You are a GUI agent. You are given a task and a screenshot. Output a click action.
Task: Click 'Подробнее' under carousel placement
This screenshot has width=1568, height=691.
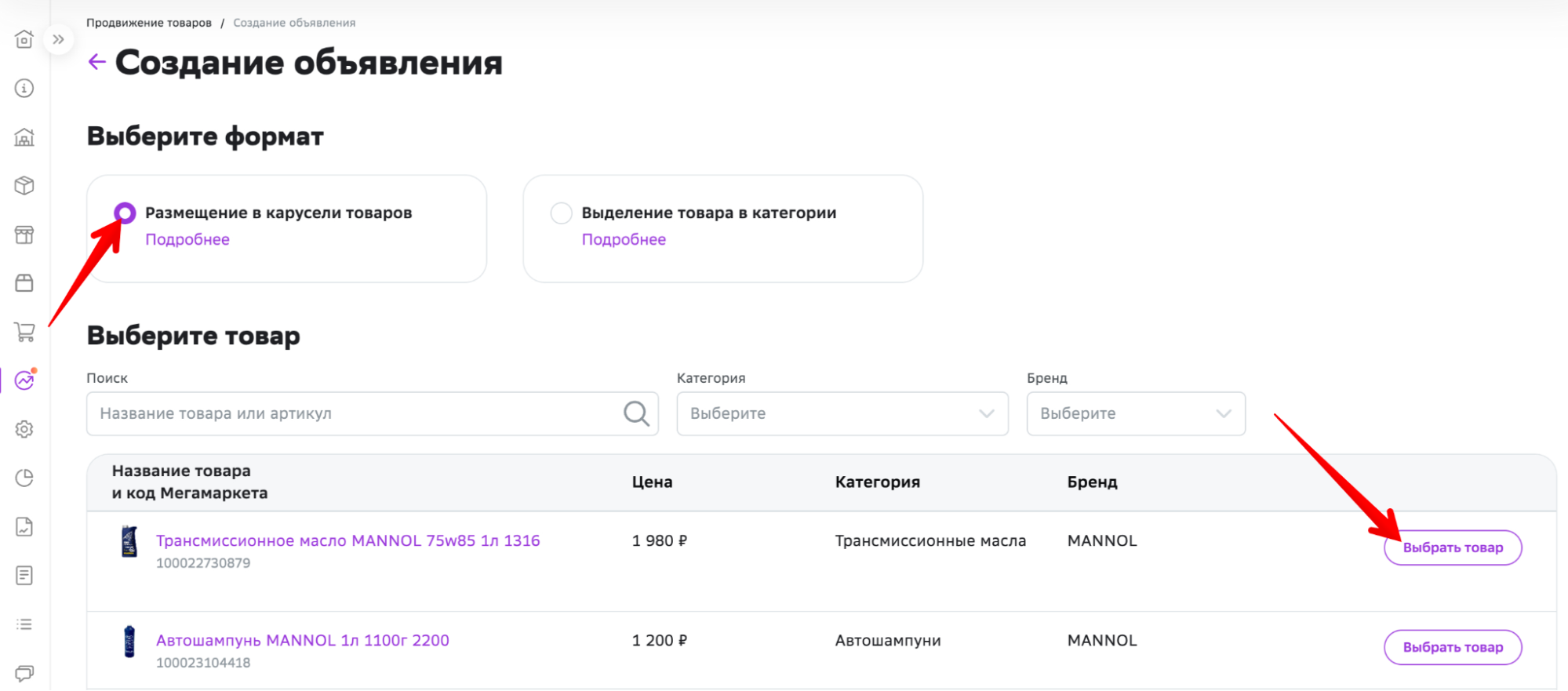tap(187, 239)
